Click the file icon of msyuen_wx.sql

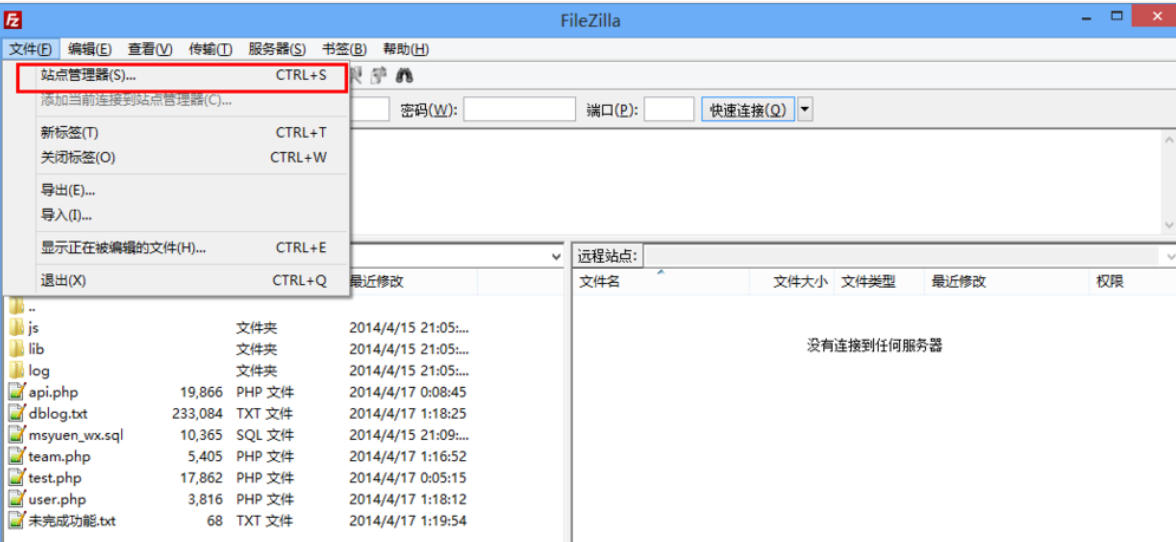(16, 435)
